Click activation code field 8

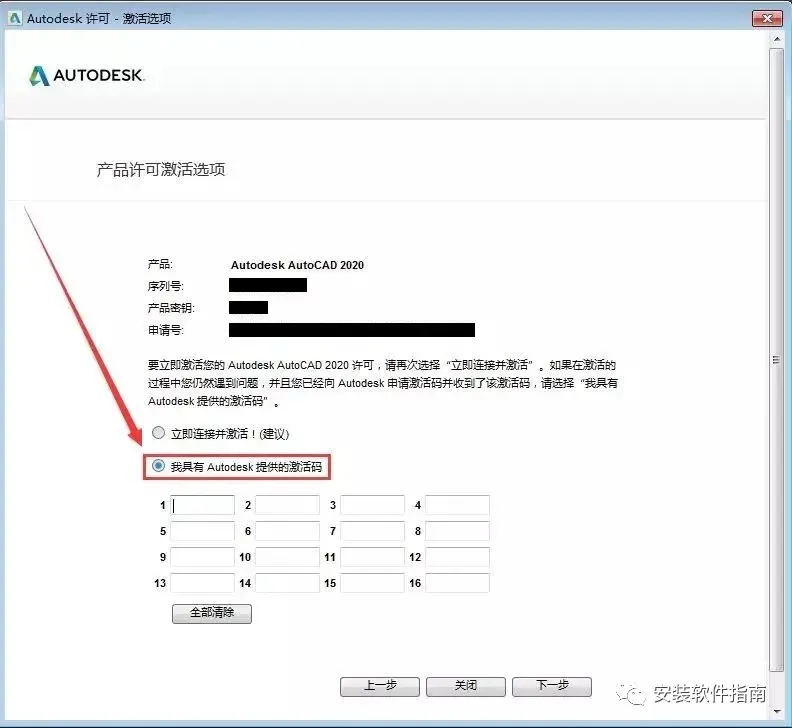click(x=458, y=531)
